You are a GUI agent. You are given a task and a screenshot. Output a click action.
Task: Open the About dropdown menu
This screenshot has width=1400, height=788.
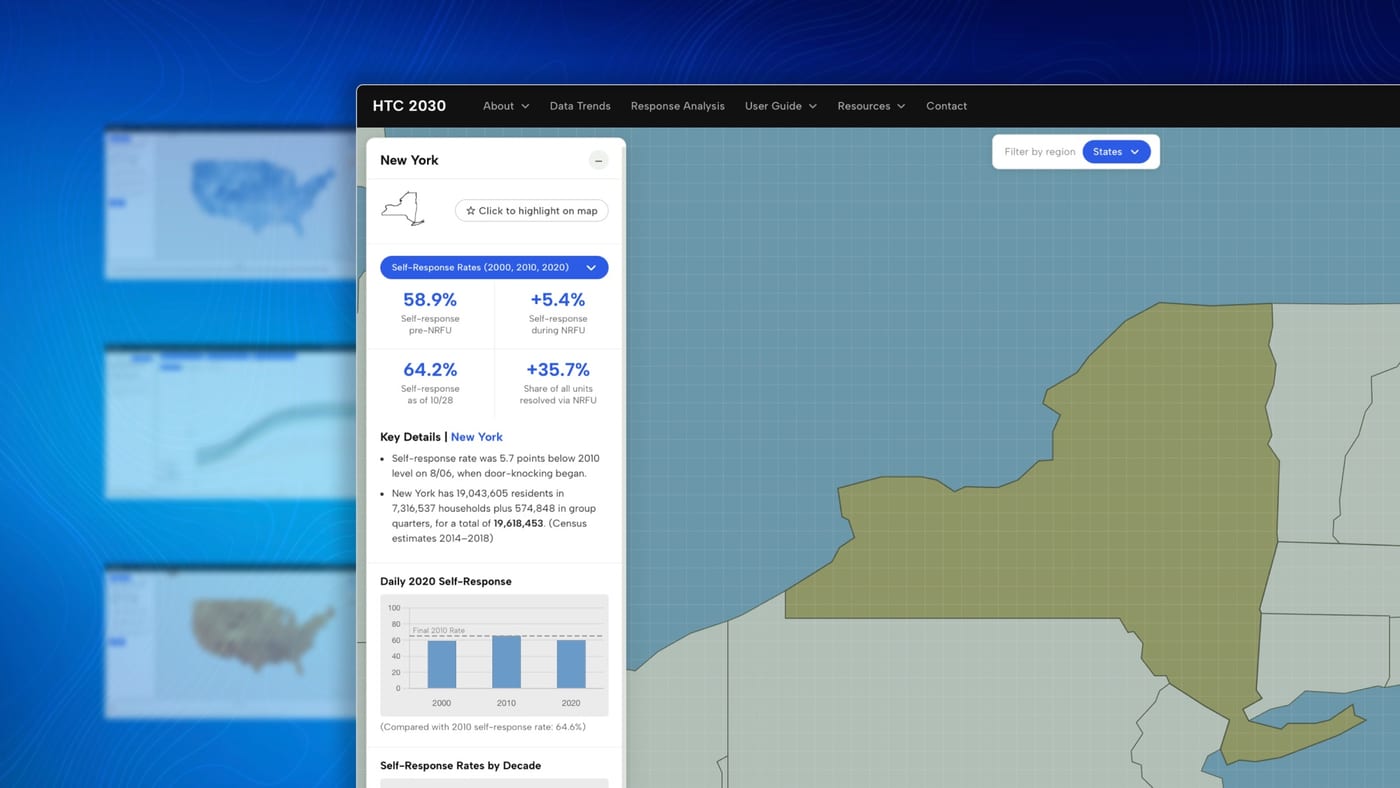click(506, 106)
